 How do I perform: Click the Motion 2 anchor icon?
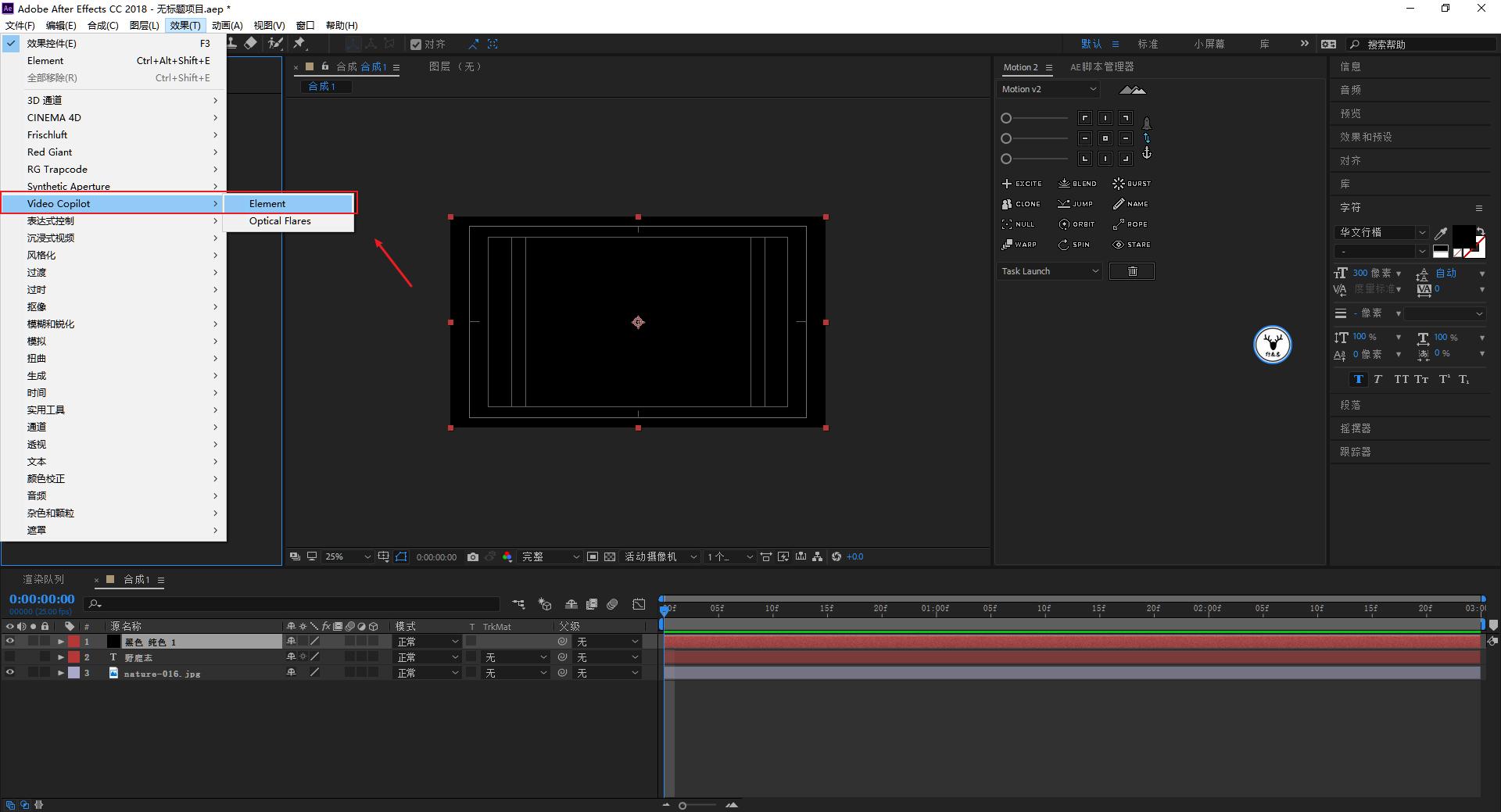click(x=1147, y=154)
